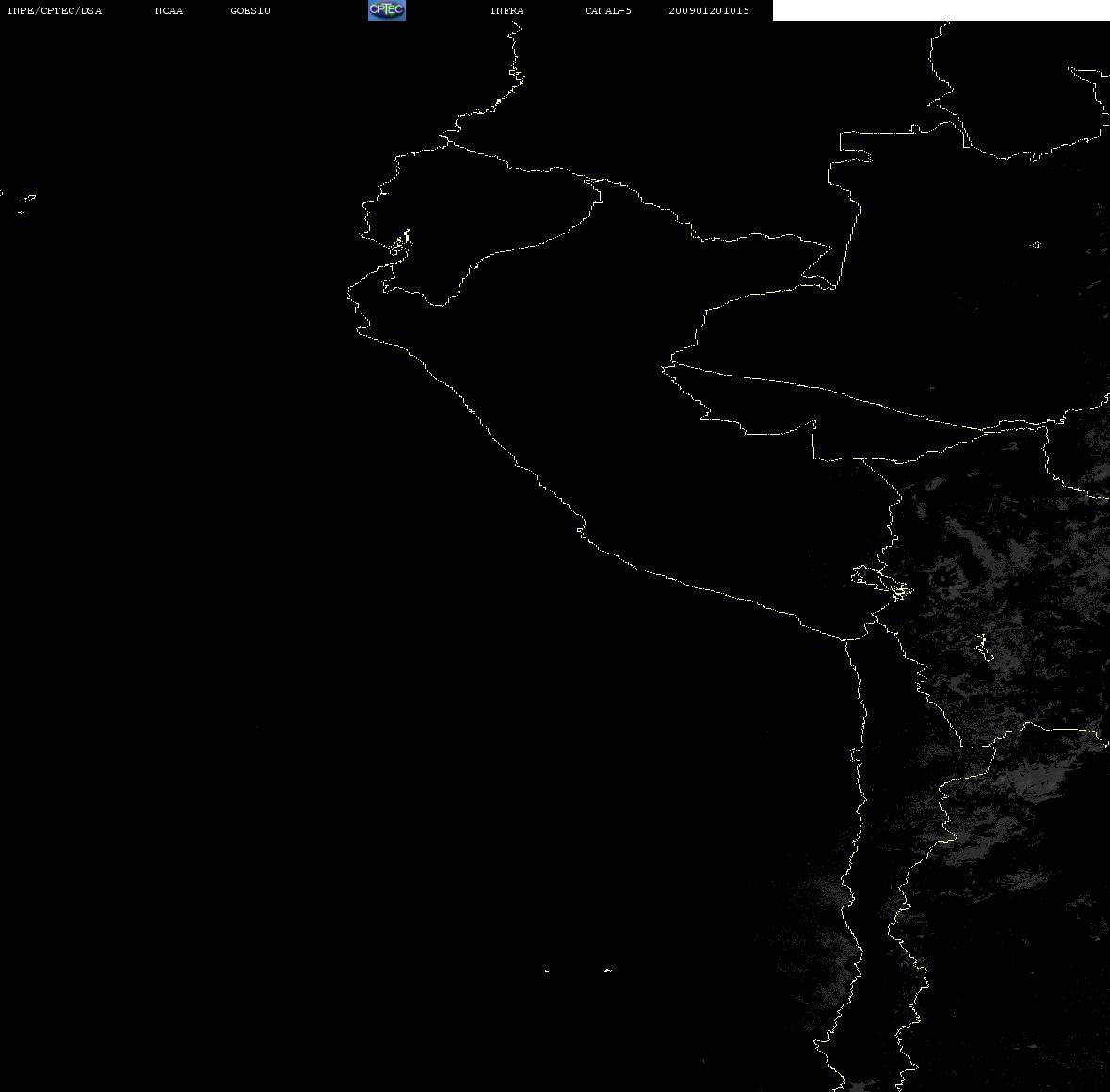
Task: Click the CPTEC logo in the header
Action: tap(387, 10)
